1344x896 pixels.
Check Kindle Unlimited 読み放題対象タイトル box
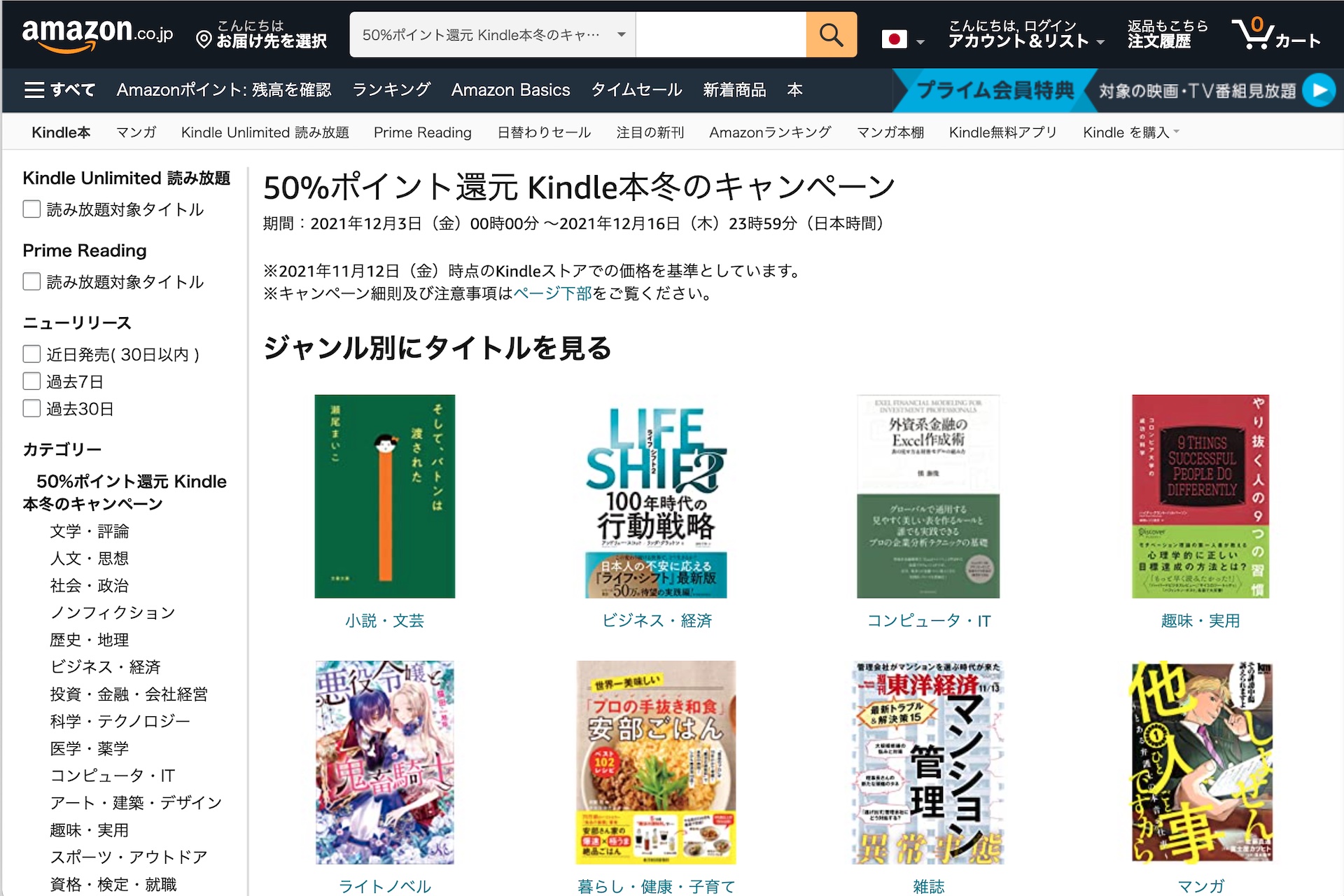tap(31, 209)
